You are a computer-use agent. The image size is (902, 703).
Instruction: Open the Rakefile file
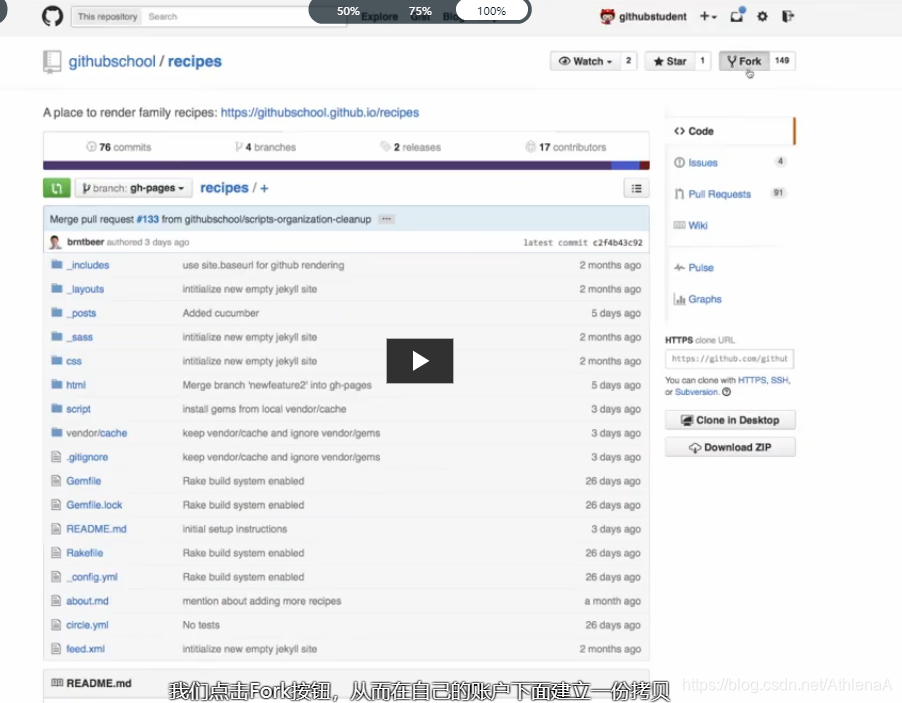click(85, 553)
